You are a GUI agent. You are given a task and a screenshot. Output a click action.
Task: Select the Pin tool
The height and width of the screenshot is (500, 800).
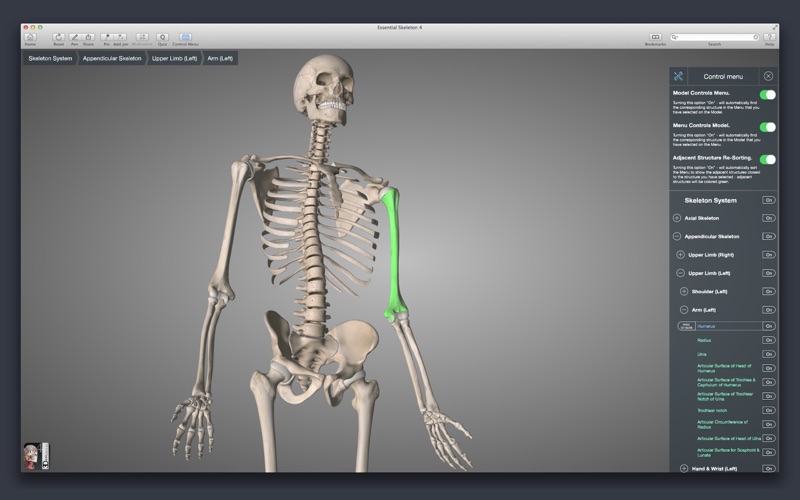(x=107, y=37)
